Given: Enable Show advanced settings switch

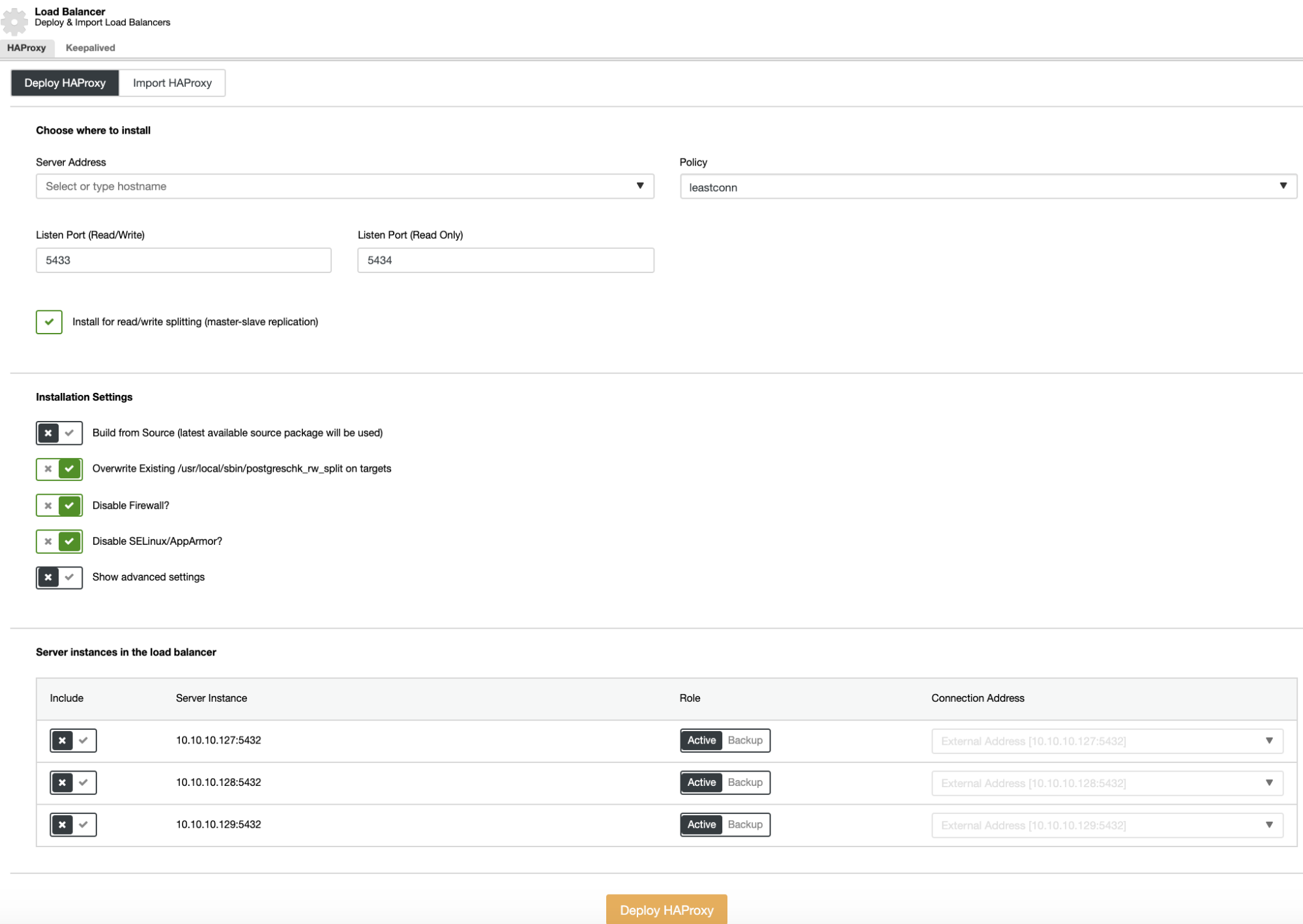Looking at the screenshot, I should click(59, 577).
